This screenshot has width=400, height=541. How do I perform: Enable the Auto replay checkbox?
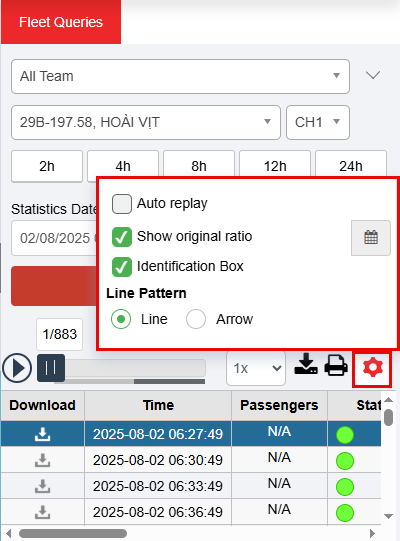tap(121, 204)
